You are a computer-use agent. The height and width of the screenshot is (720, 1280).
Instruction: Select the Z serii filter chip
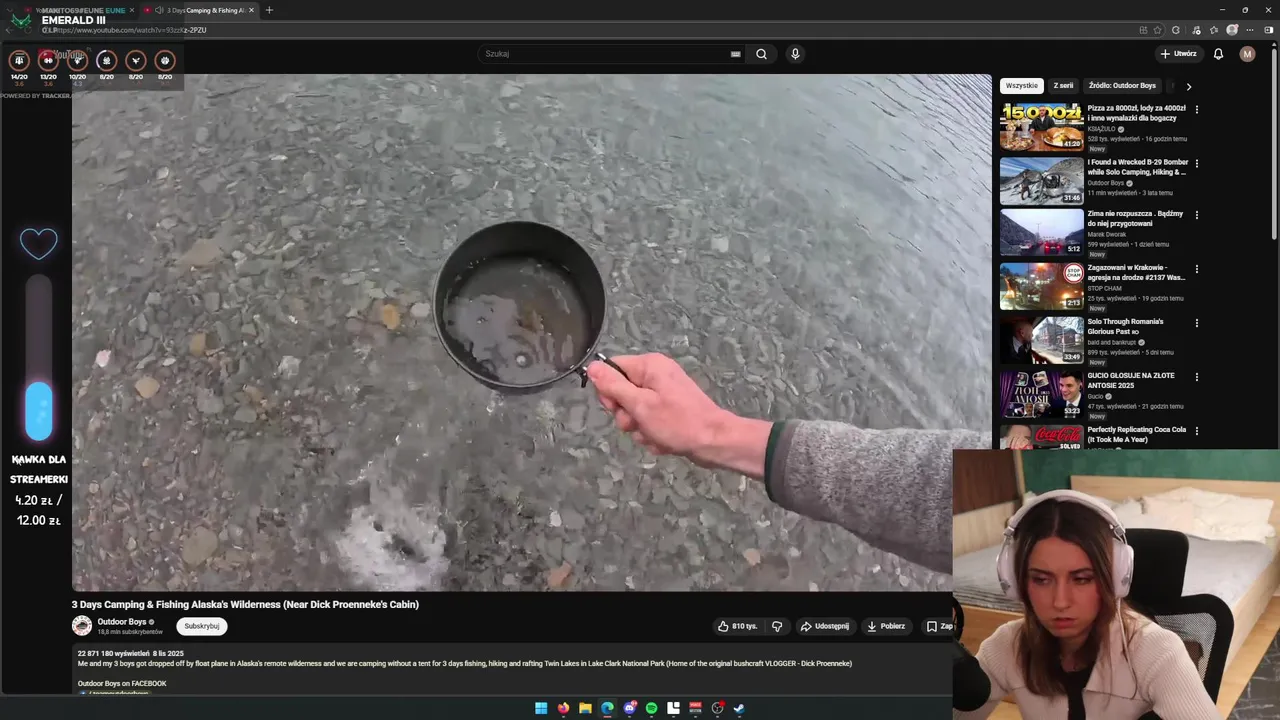tap(1063, 86)
